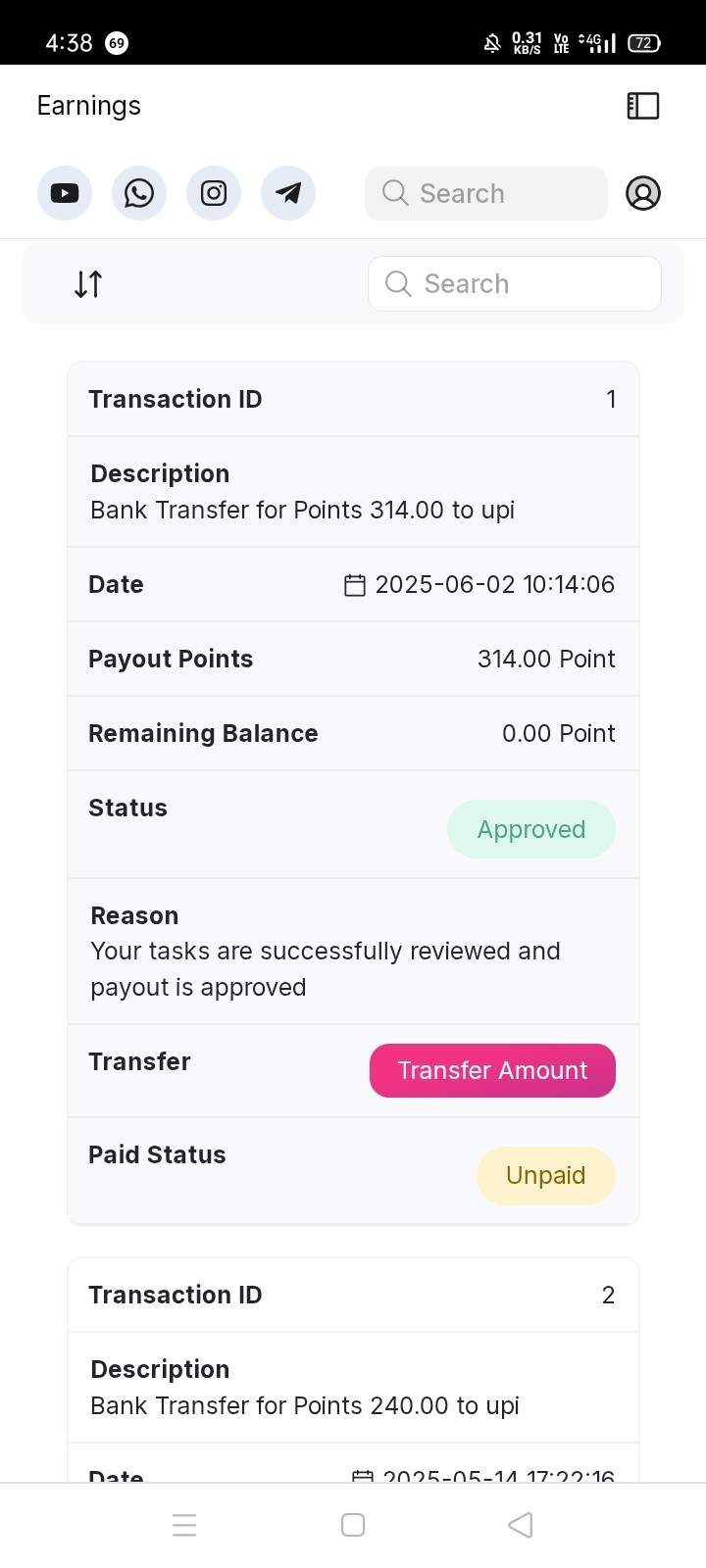706x1568 pixels.
Task: Open the WhatsApp icon link
Action: point(139,193)
